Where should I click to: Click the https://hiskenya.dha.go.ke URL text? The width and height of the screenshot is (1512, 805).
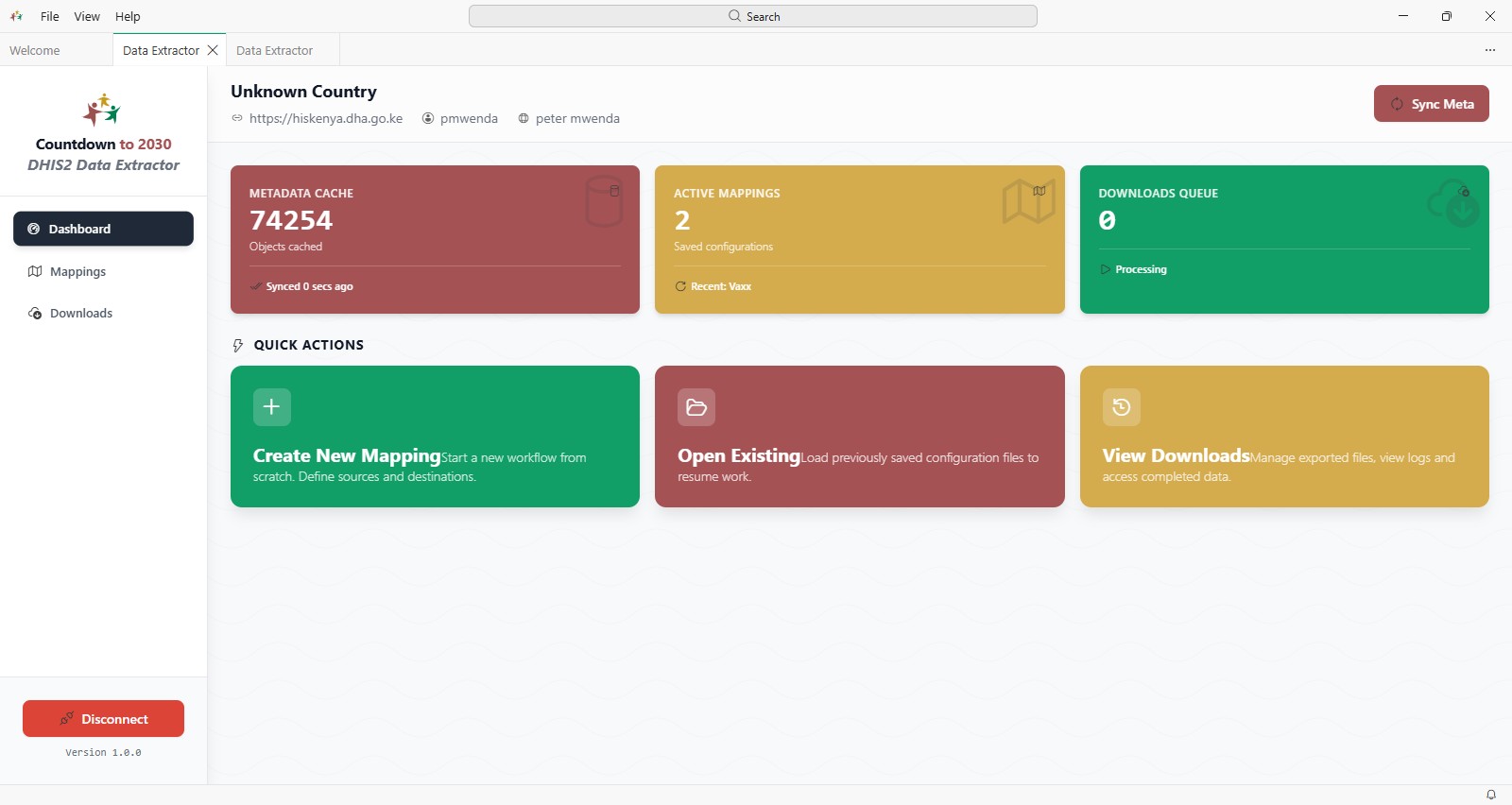[x=326, y=118]
